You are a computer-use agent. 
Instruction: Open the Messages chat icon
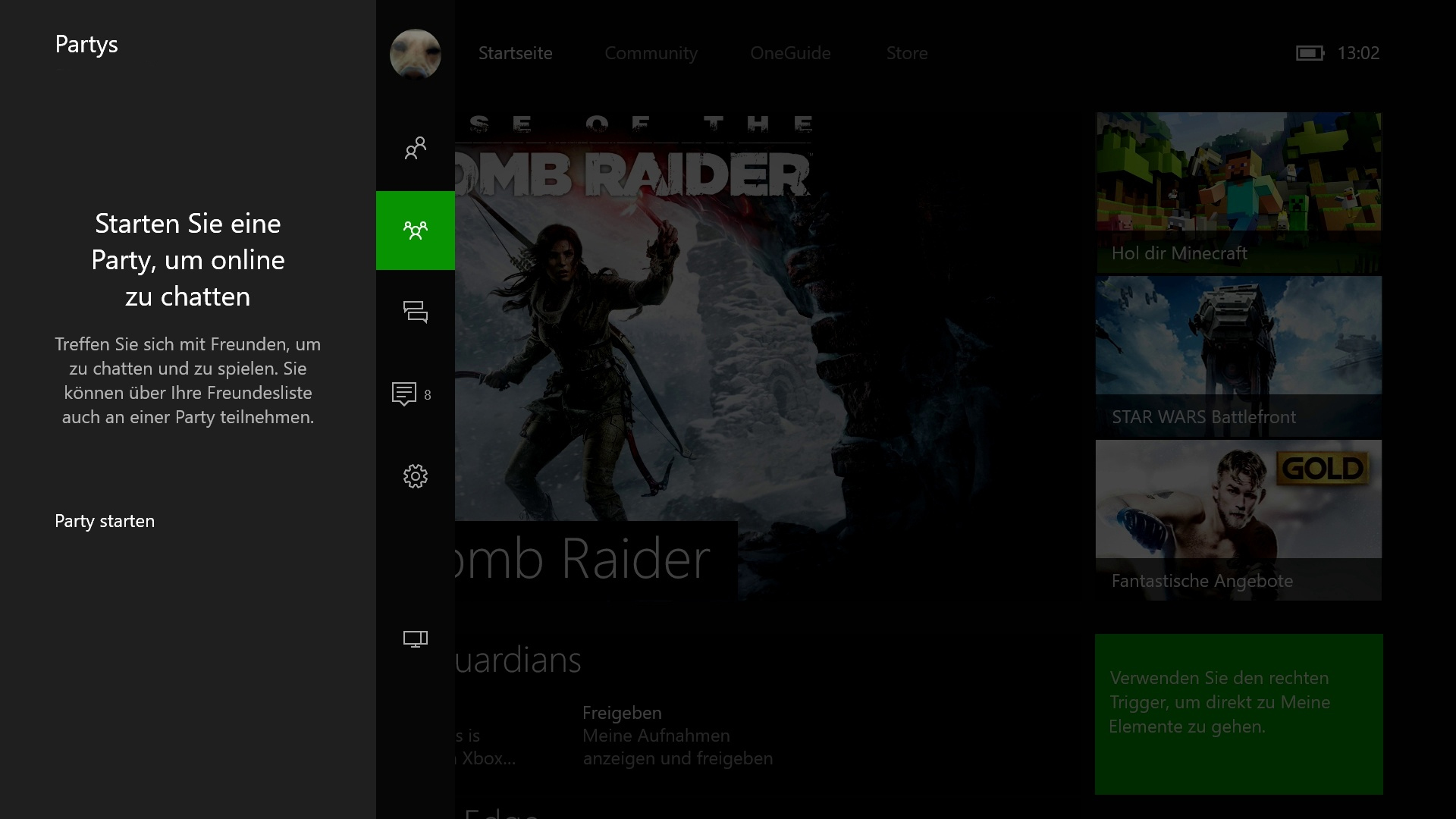pos(415,312)
